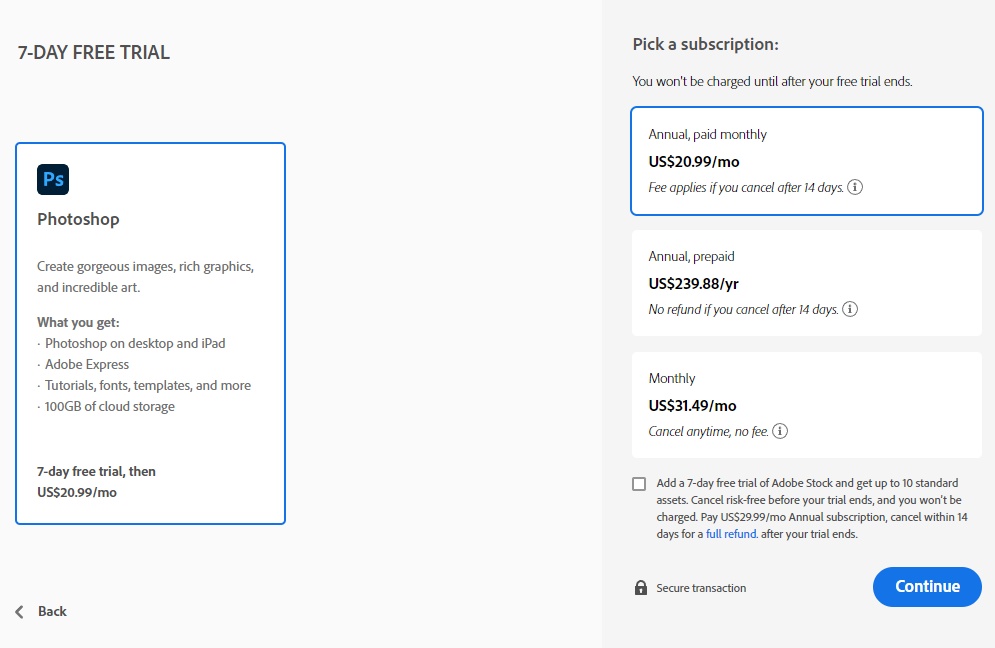Choose the Annual, prepaid subscription option
This screenshot has width=995, height=648.
point(807,283)
